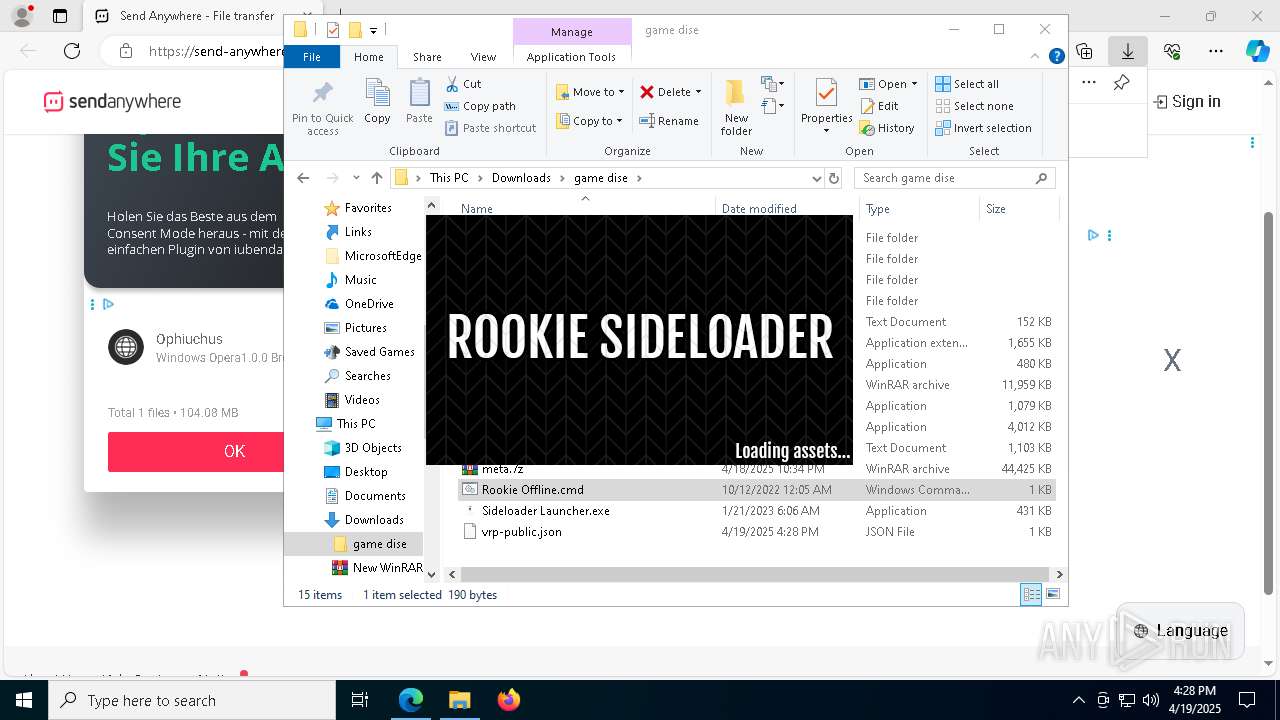Select Rookie Offline.cmd file
This screenshot has width=1280, height=720.
tap(532, 490)
